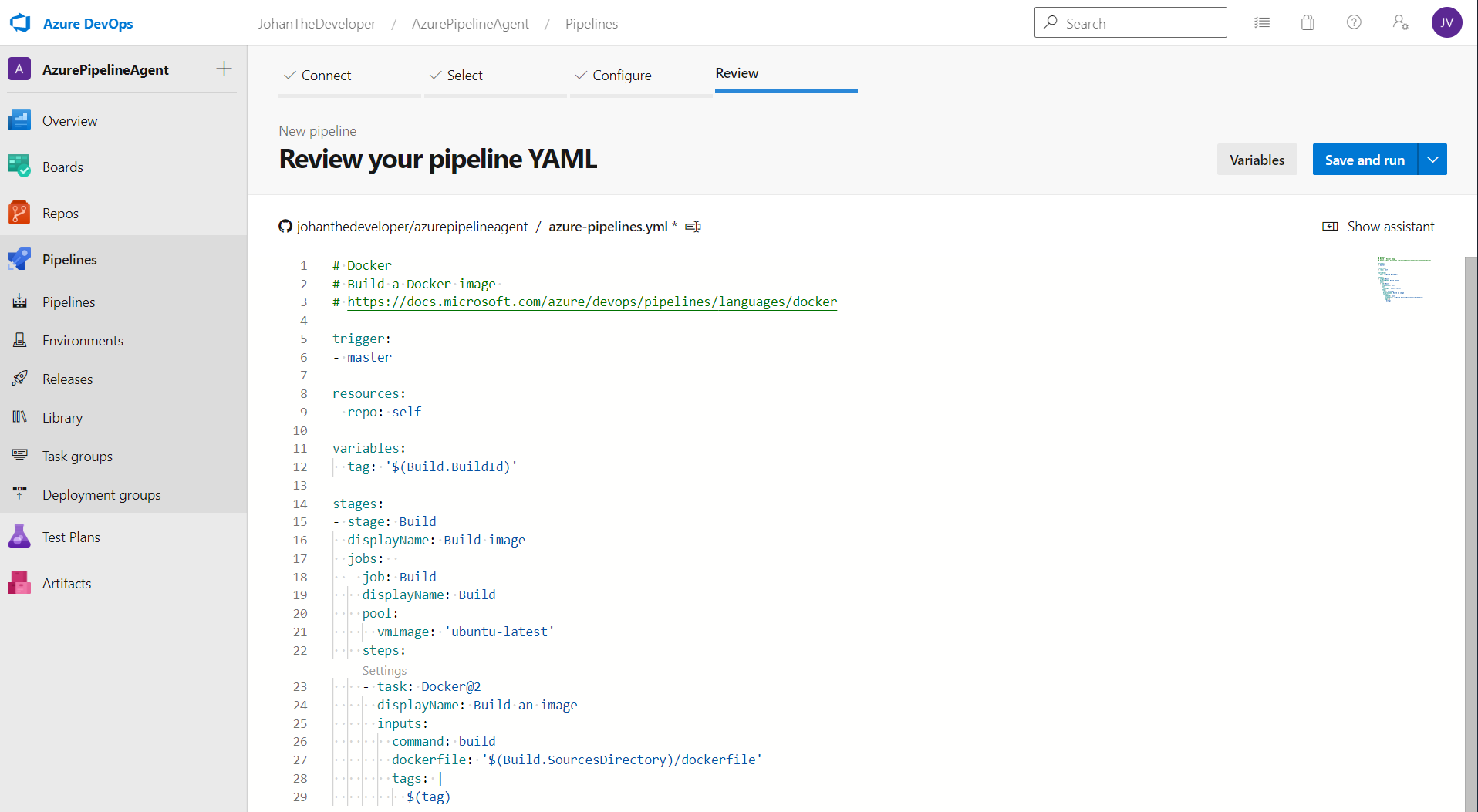Go to the Connect step tab

coord(349,75)
